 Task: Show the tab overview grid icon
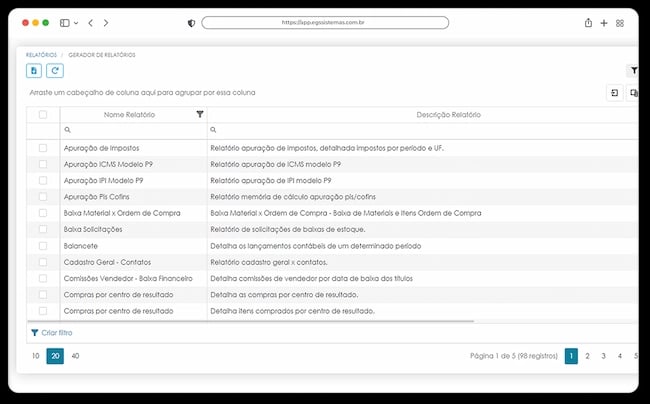[x=620, y=23]
